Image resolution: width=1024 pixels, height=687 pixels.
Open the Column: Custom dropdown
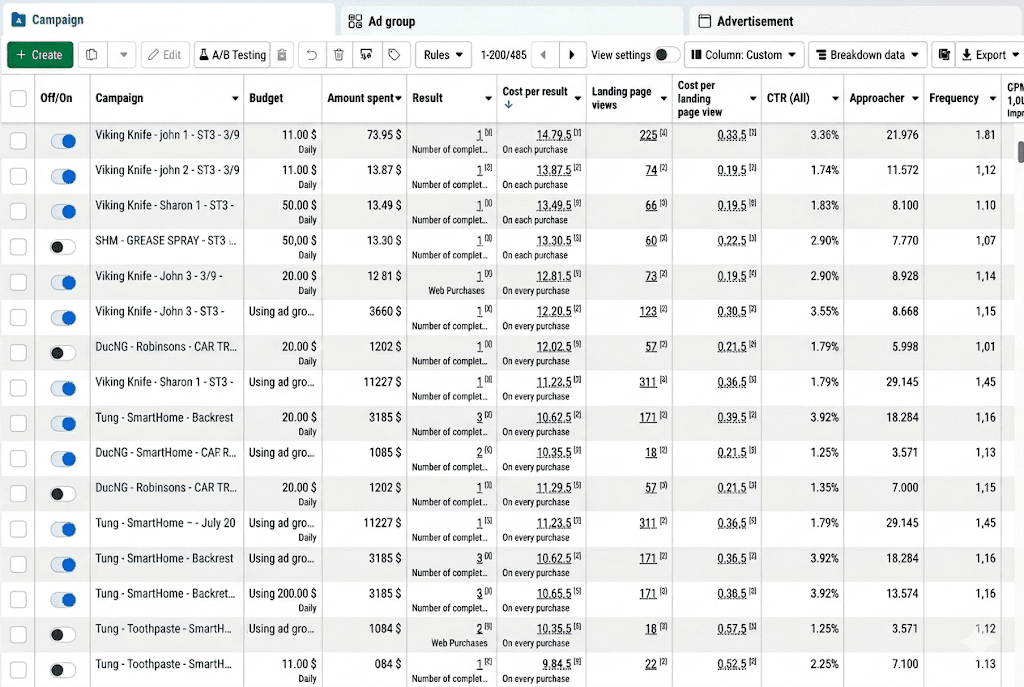[744, 55]
